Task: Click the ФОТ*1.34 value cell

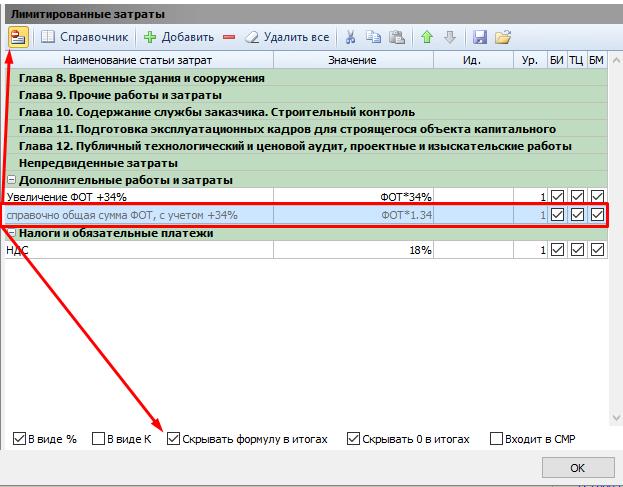Action: pyautogui.click(x=353, y=215)
